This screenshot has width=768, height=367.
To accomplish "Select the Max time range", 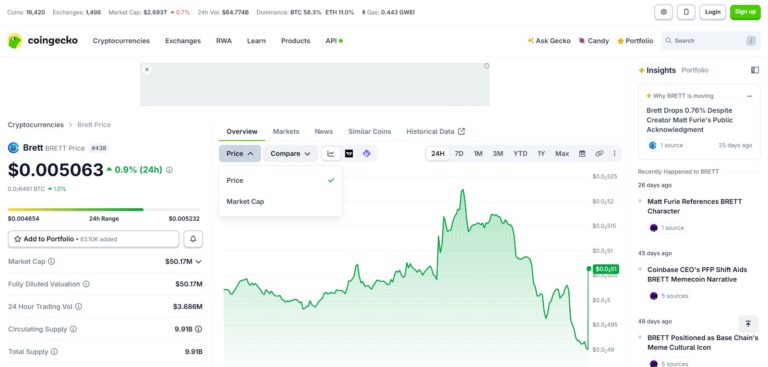I will coord(562,153).
